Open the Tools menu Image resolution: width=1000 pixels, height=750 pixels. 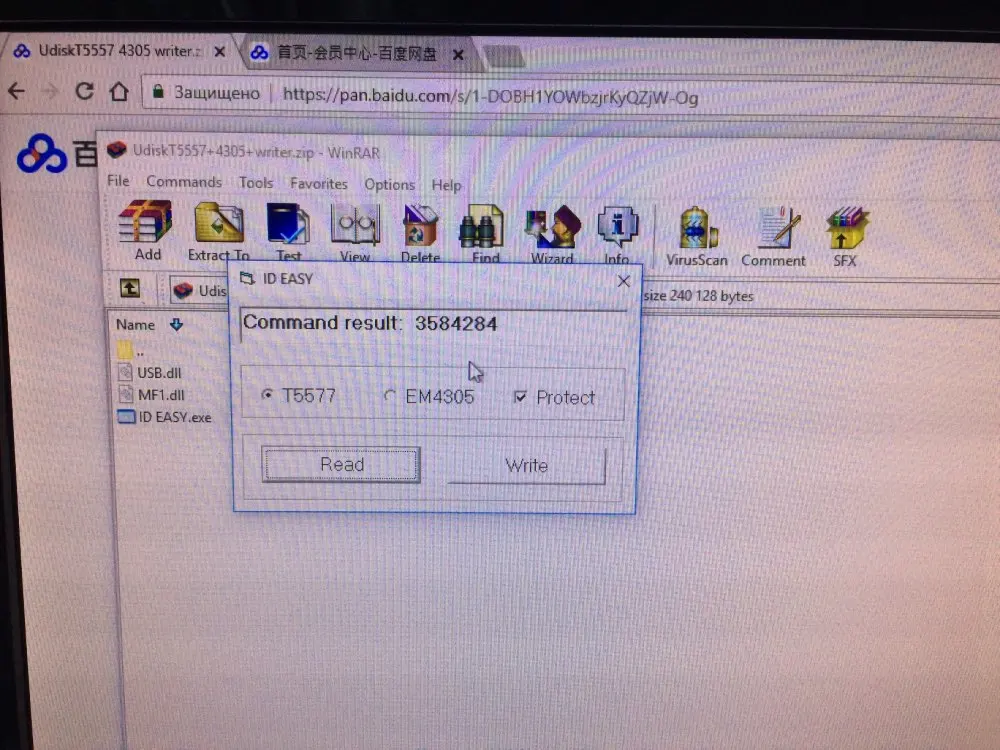tap(256, 183)
